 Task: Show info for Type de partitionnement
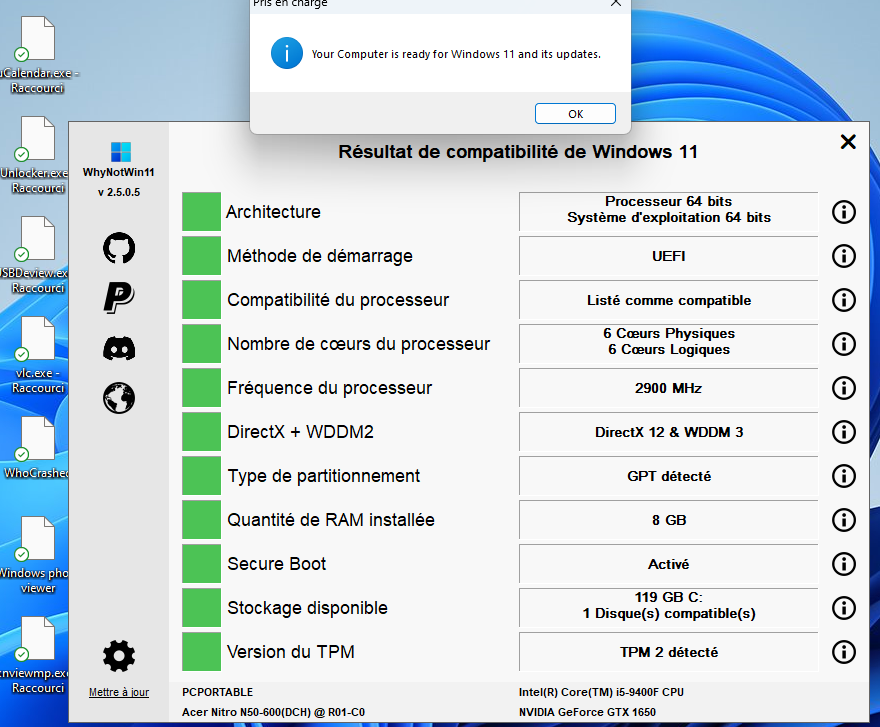point(844,476)
